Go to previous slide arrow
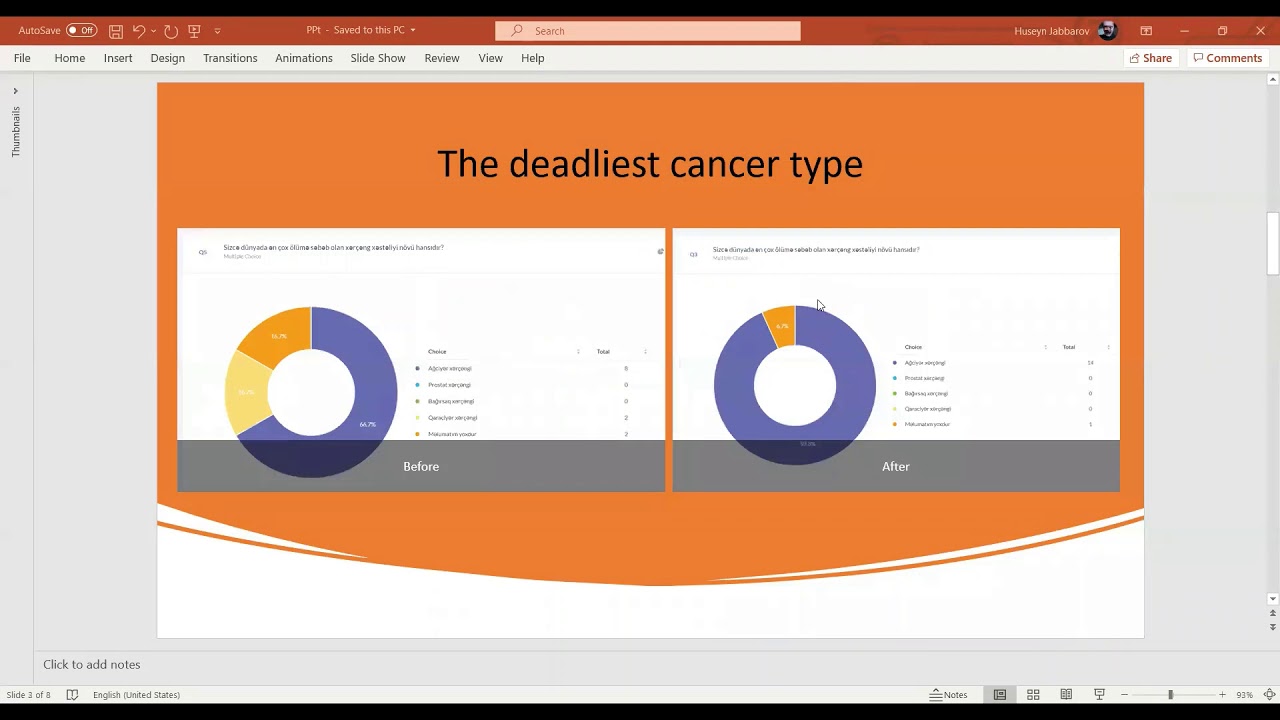The width and height of the screenshot is (1280, 720). (x=1273, y=613)
